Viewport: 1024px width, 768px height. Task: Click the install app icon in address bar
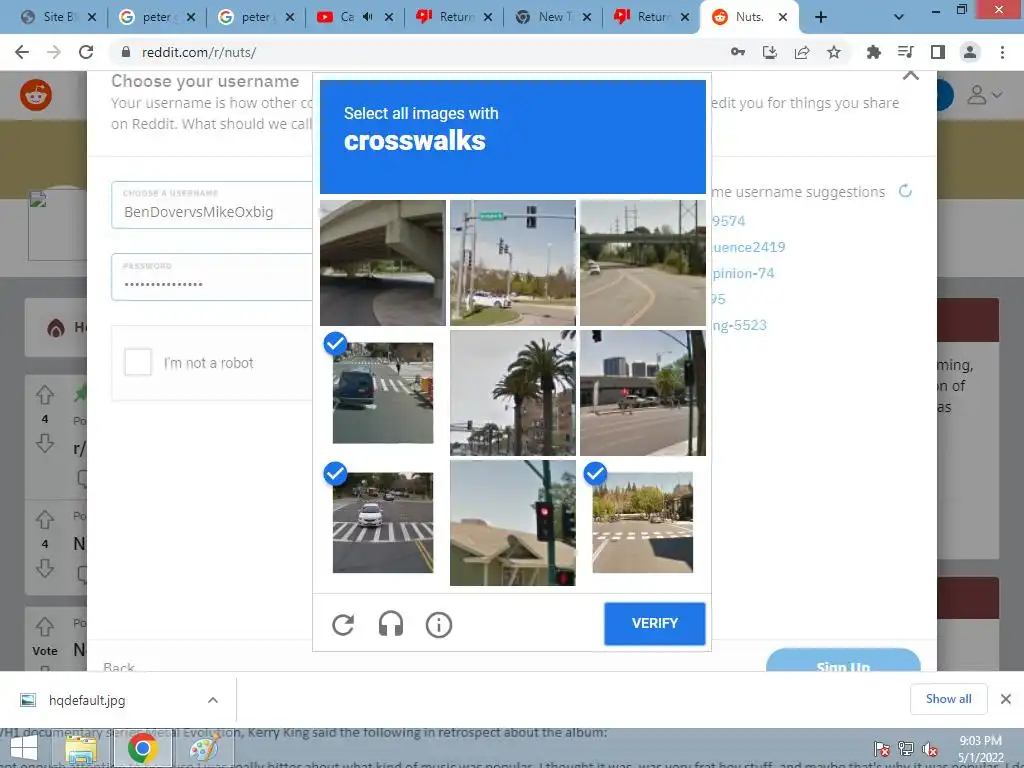pos(770,52)
